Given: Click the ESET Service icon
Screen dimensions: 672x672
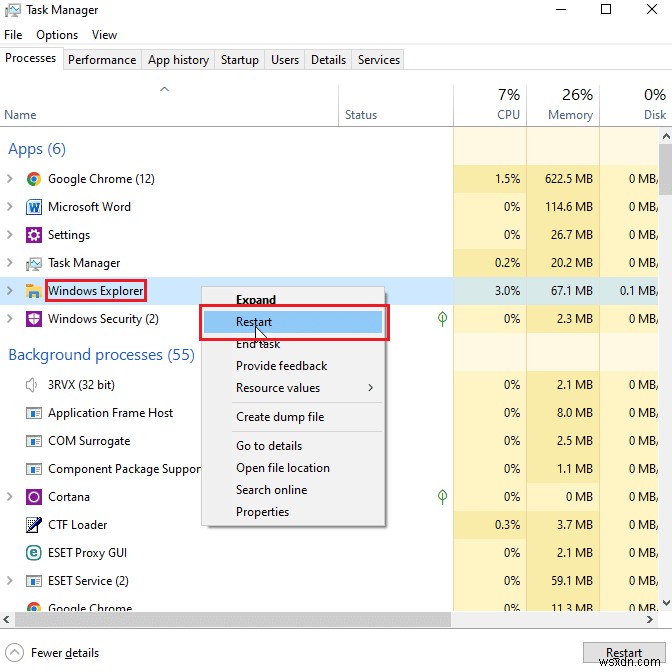Looking at the screenshot, I should (33, 581).
